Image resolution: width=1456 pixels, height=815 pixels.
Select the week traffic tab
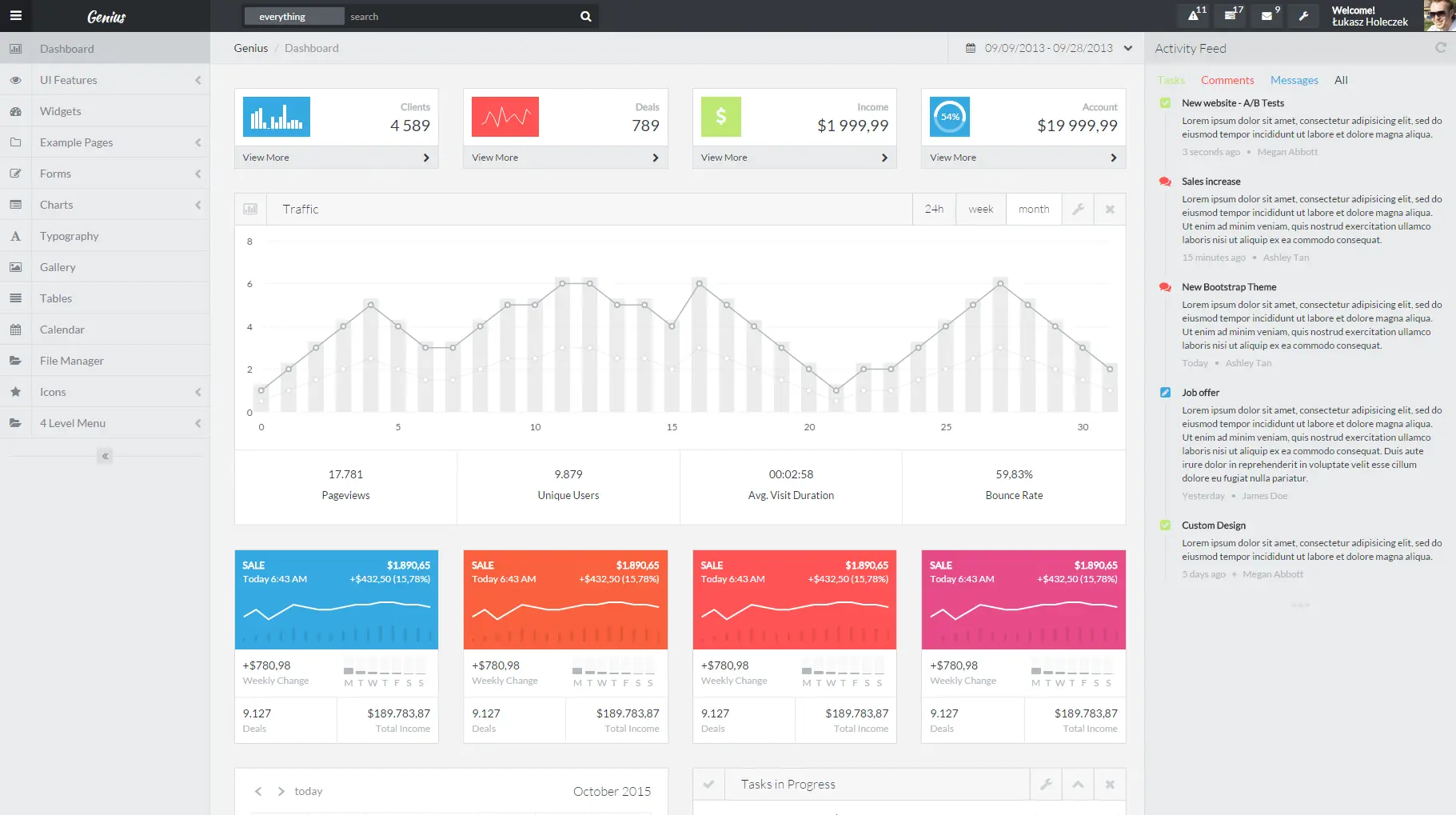click(x=980, y=210)
